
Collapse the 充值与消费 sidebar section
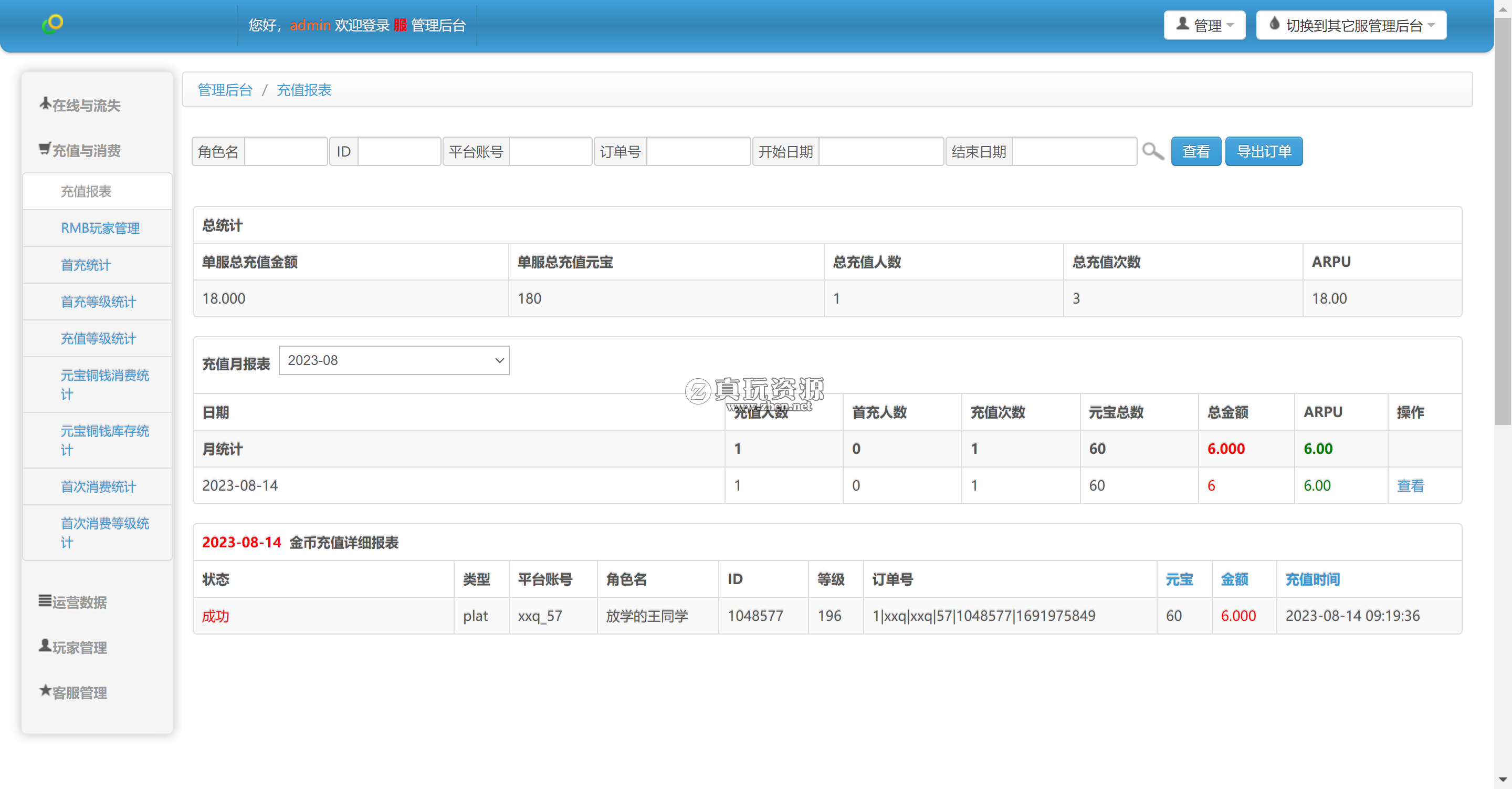[80, 150]
